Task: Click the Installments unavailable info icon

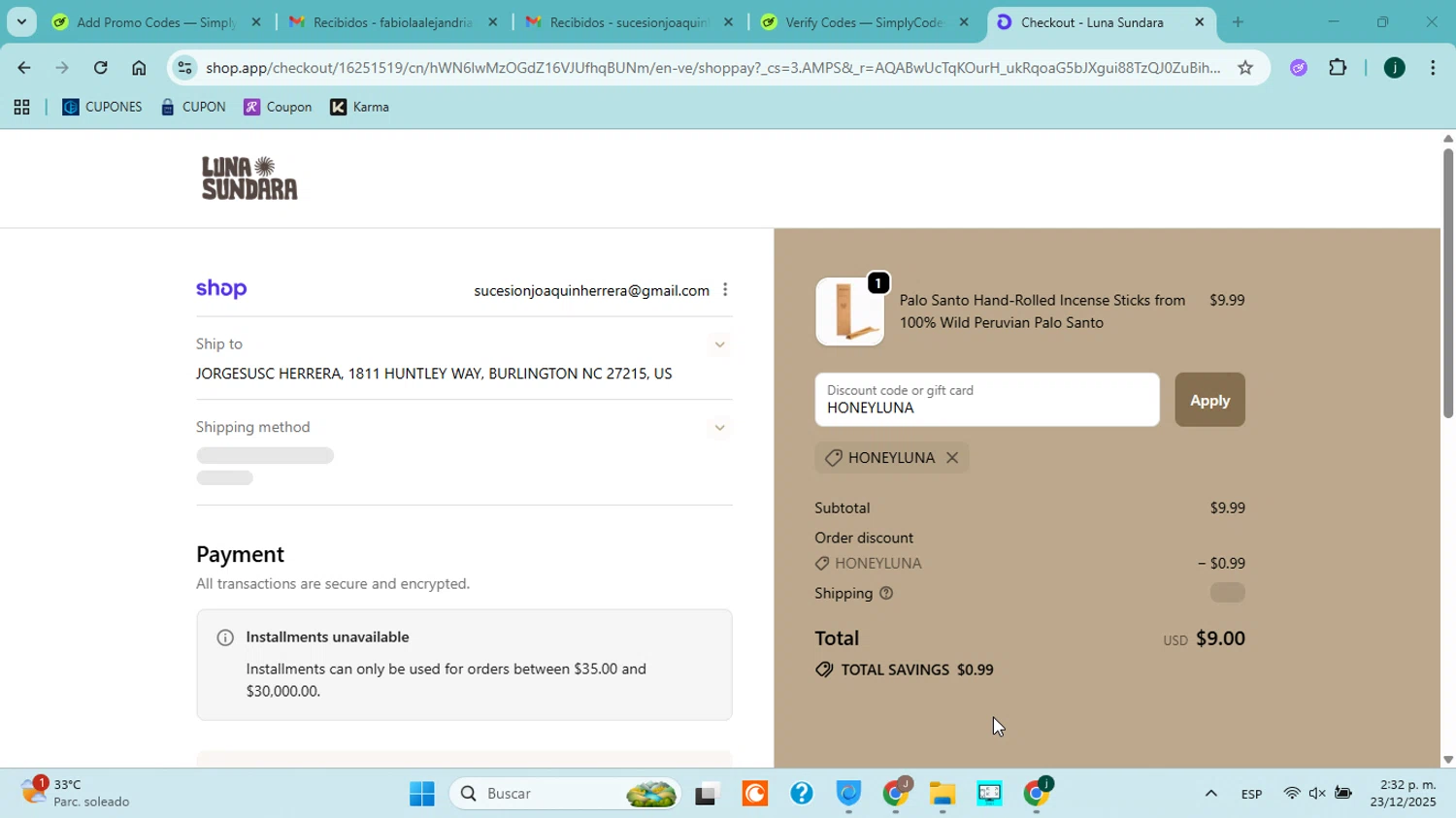Action: 225,638
